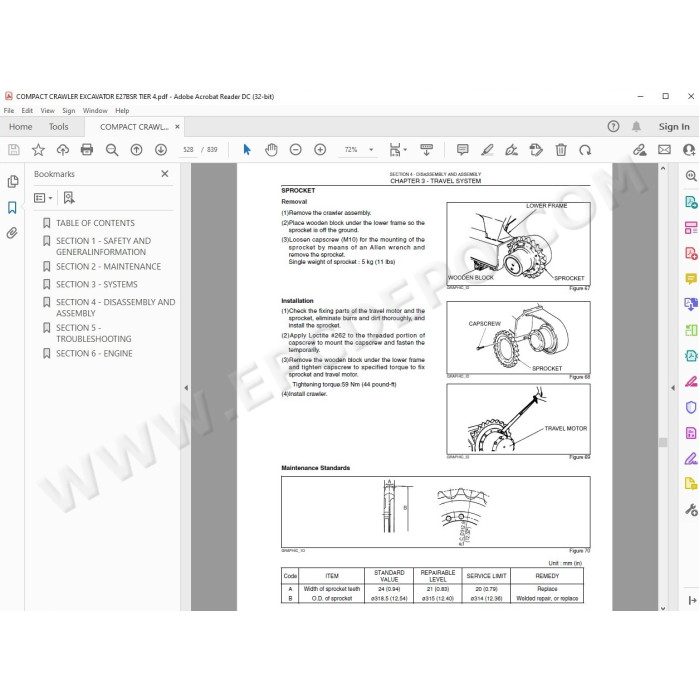Click the Sign In button

(x=674, y=127)
